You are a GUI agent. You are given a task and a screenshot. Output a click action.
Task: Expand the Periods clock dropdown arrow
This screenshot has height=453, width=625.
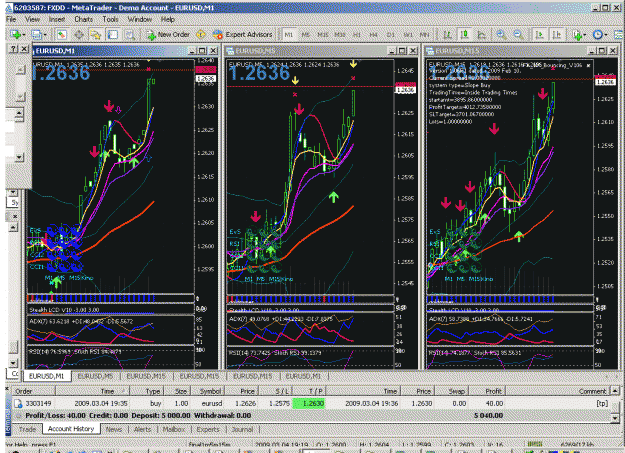coord(605,35)
